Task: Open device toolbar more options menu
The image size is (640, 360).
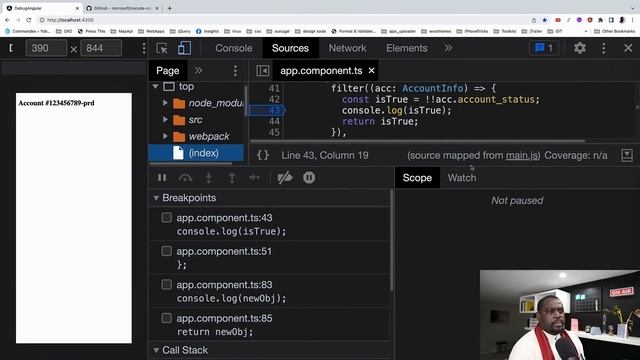Action: coord(144,48)
